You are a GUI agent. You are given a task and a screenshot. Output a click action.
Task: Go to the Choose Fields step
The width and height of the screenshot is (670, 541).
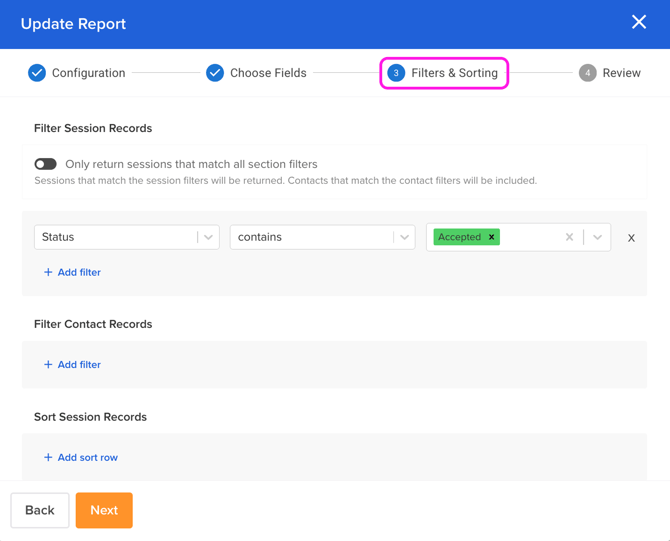point(268,73)
